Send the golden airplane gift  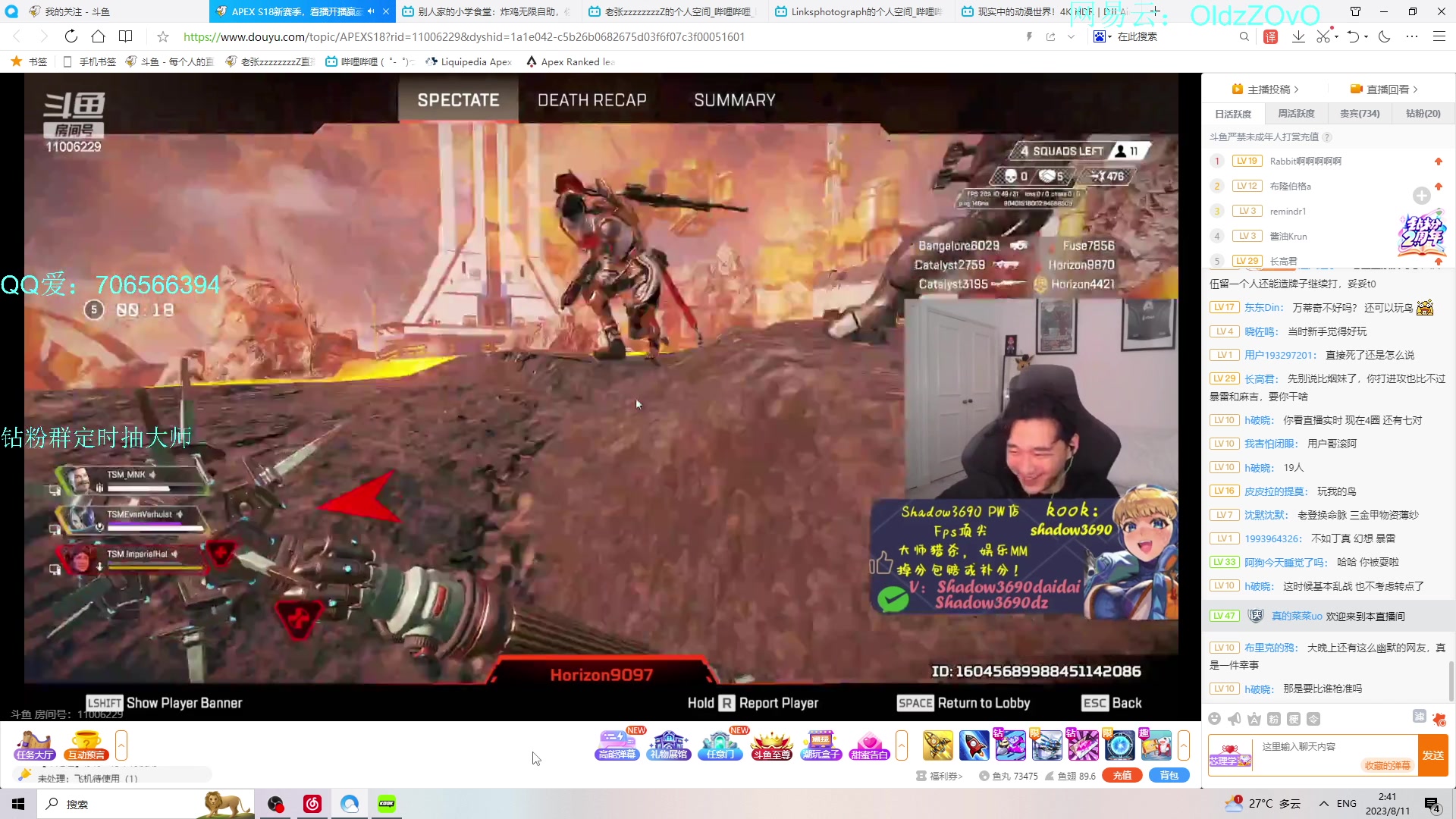(937, 745)
